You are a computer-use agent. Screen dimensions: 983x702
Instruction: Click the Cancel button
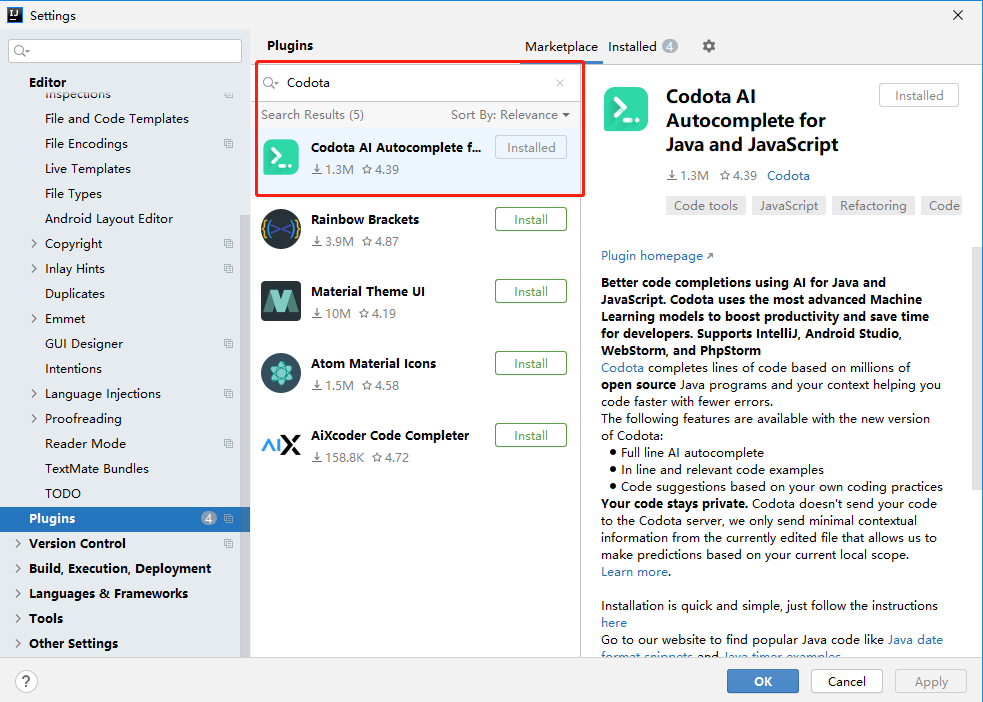pyautogui.click(x=846, y=681)
